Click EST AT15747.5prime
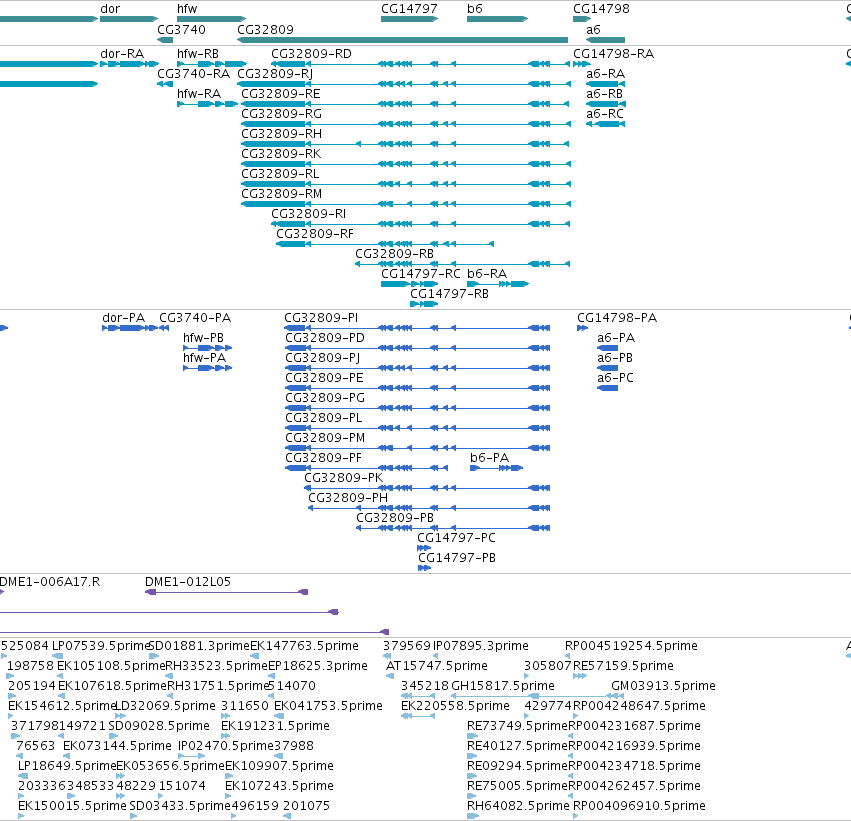Screen dimensions: 851x821 click(437, 666)
